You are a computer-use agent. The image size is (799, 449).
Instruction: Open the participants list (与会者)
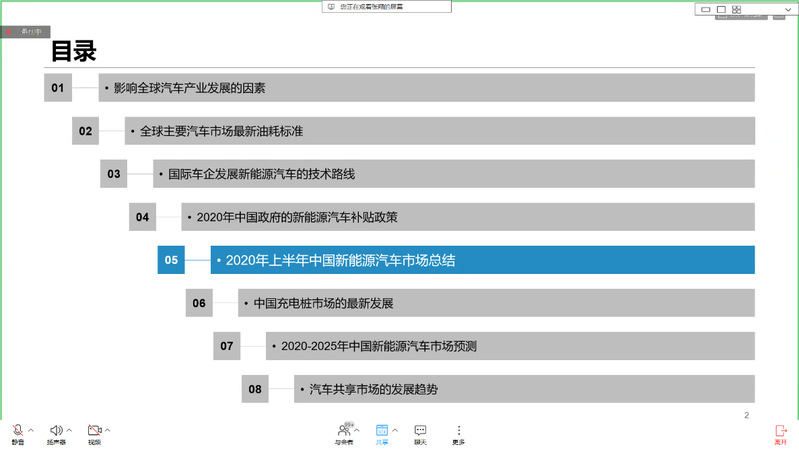(x=344, y=430)
